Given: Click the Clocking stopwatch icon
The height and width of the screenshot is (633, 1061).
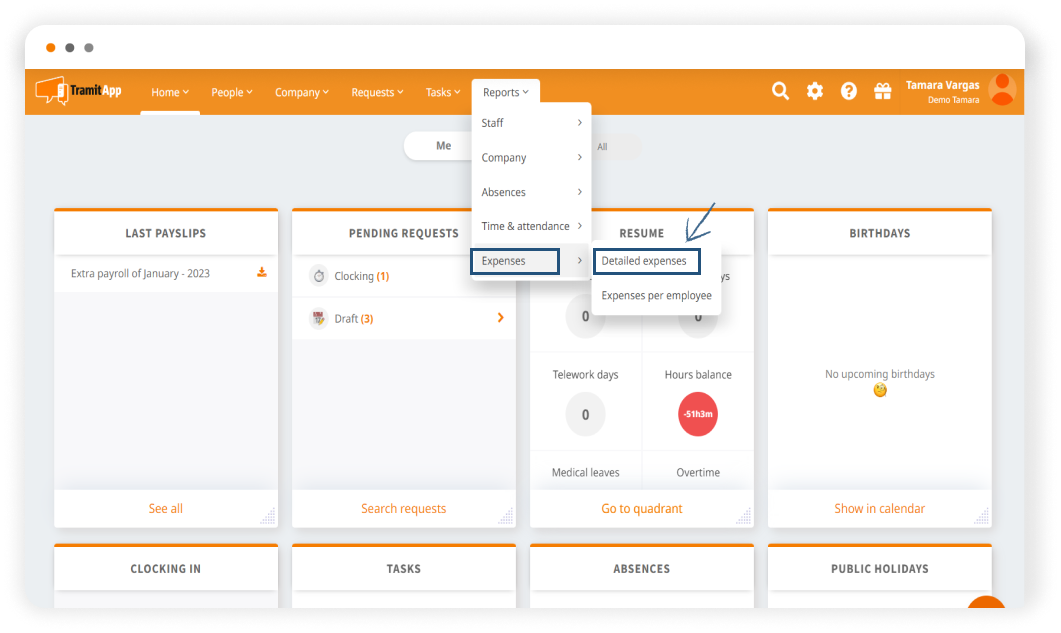Looking at the screenshot, I should 319,276.
